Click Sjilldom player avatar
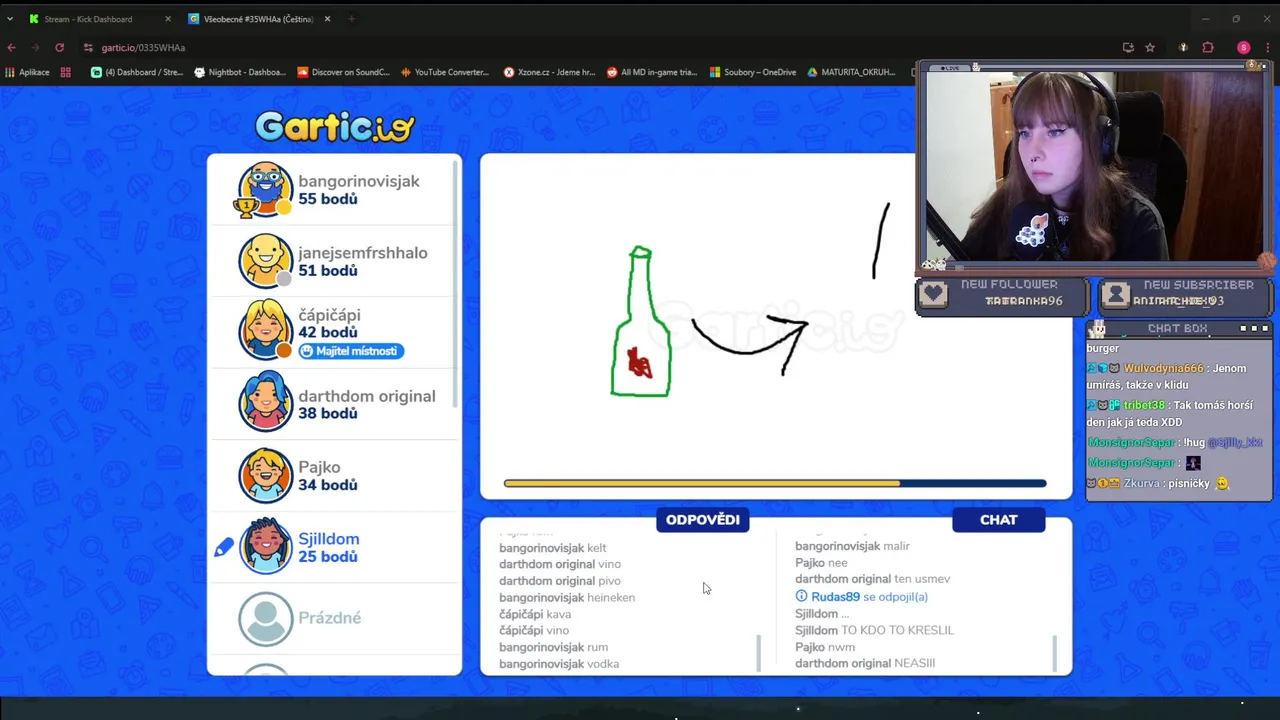 coord(265,547)
